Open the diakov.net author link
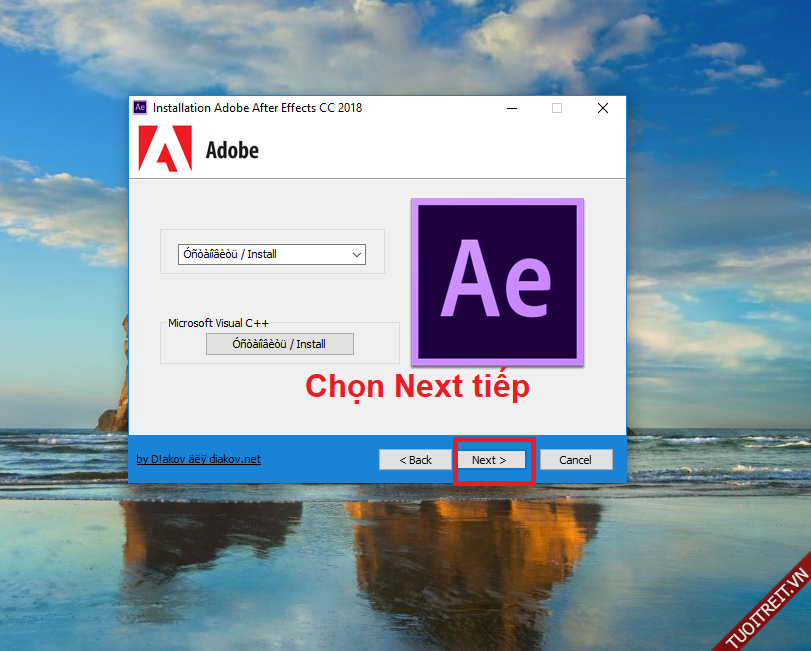 point(199,459)
